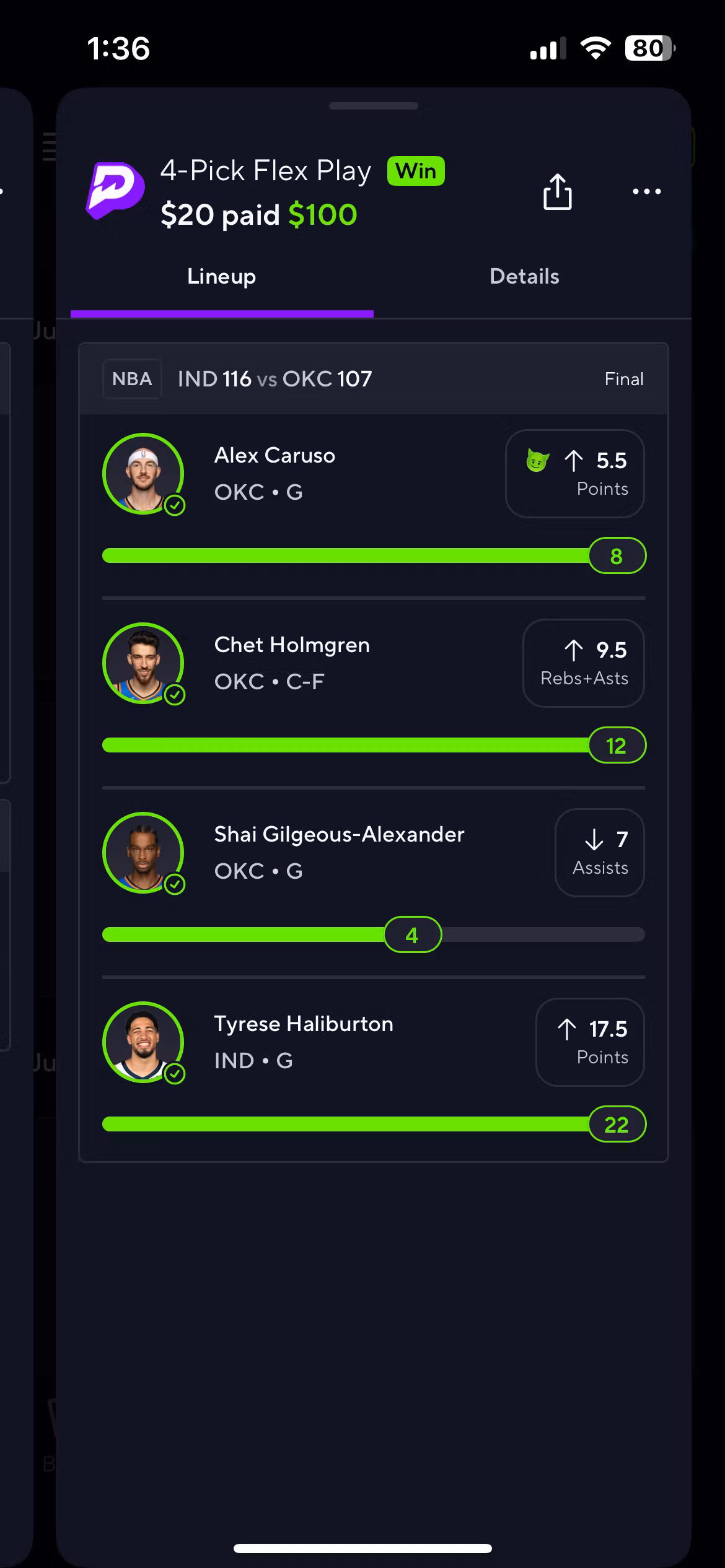Tap green checkmark badge on Tyrese Haliburton
The image size is (725, 1568).
pyautogui.click(x=175, y=1074)
